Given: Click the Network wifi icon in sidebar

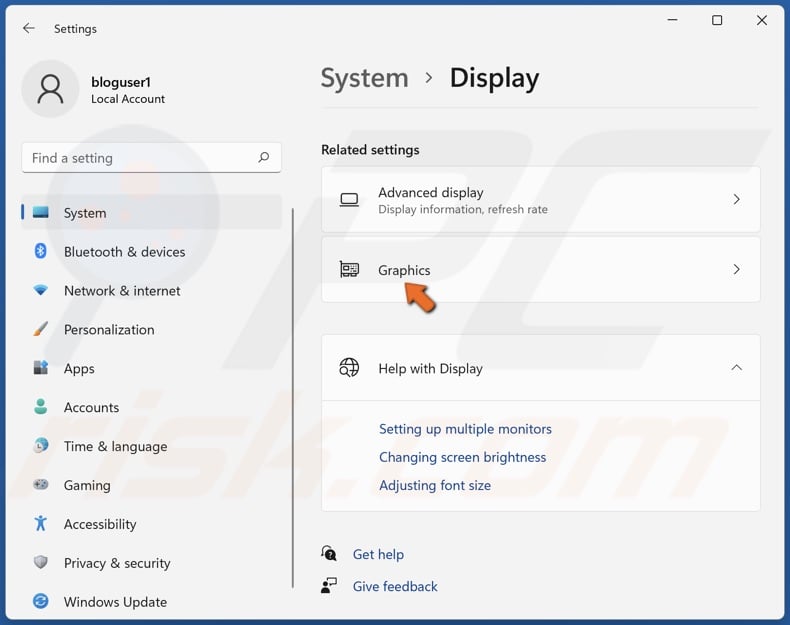Looking at the screenshot, I should [41, 290].
